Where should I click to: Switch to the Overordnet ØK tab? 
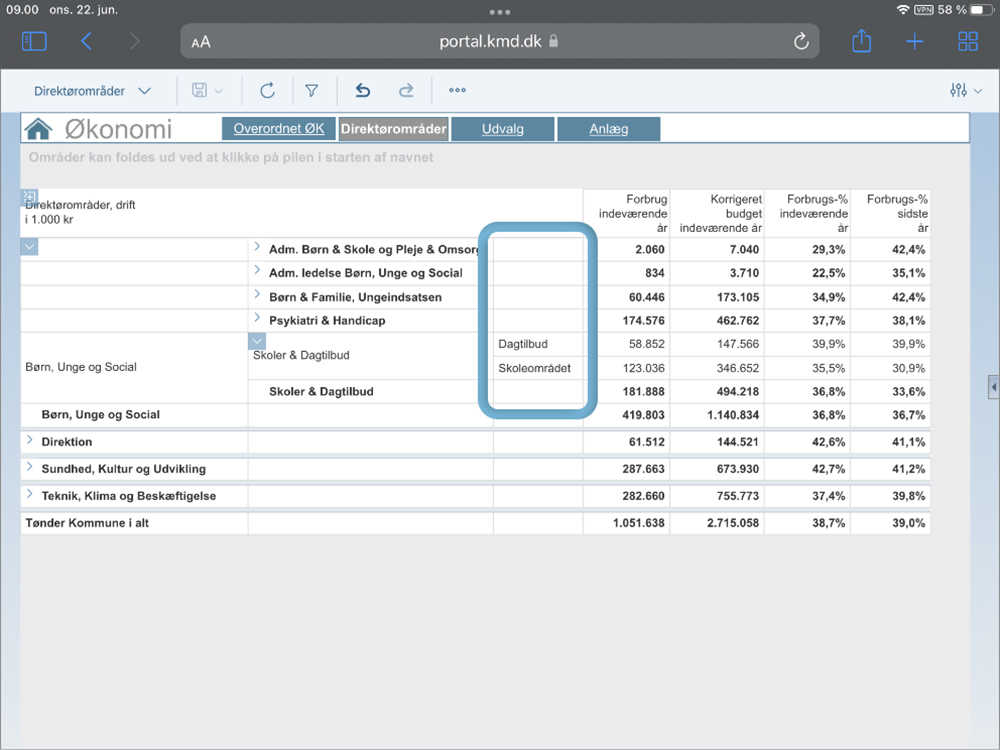(x=278, y=129)
